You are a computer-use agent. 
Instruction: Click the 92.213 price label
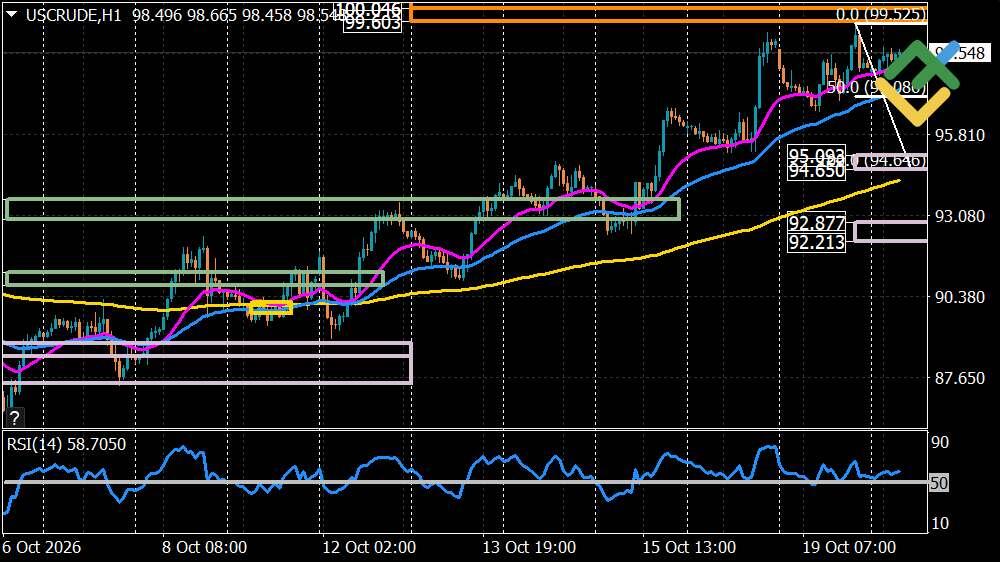point(816,242)
